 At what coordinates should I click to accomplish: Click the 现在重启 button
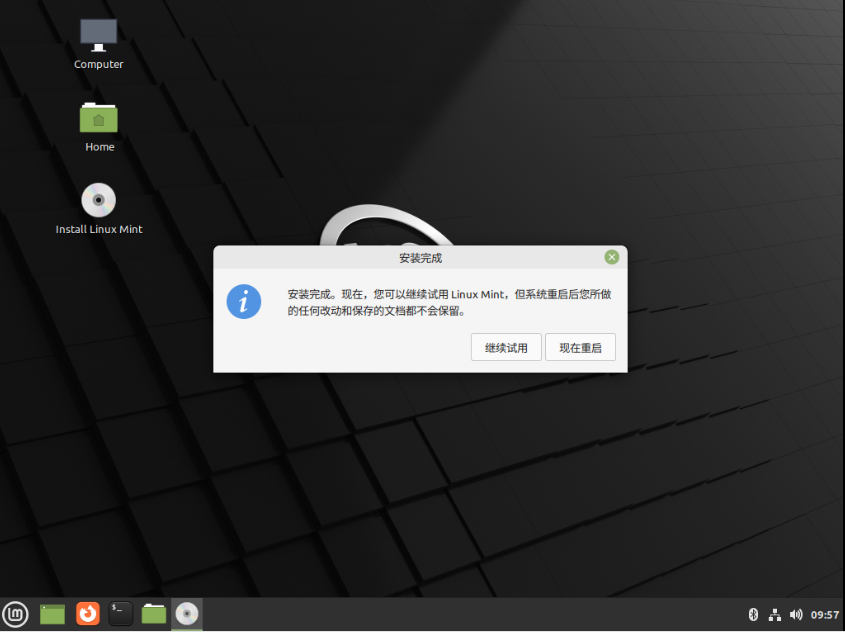click(x=580, y=347)
